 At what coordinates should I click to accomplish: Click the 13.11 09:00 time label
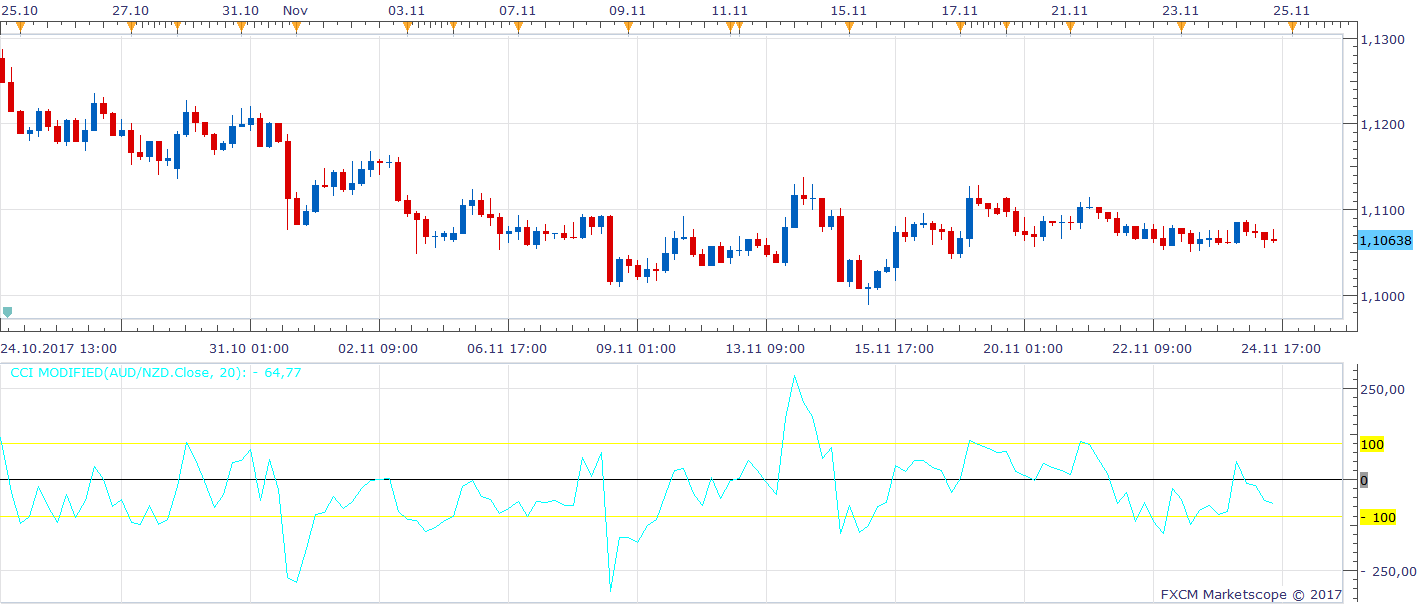point(763,348)
